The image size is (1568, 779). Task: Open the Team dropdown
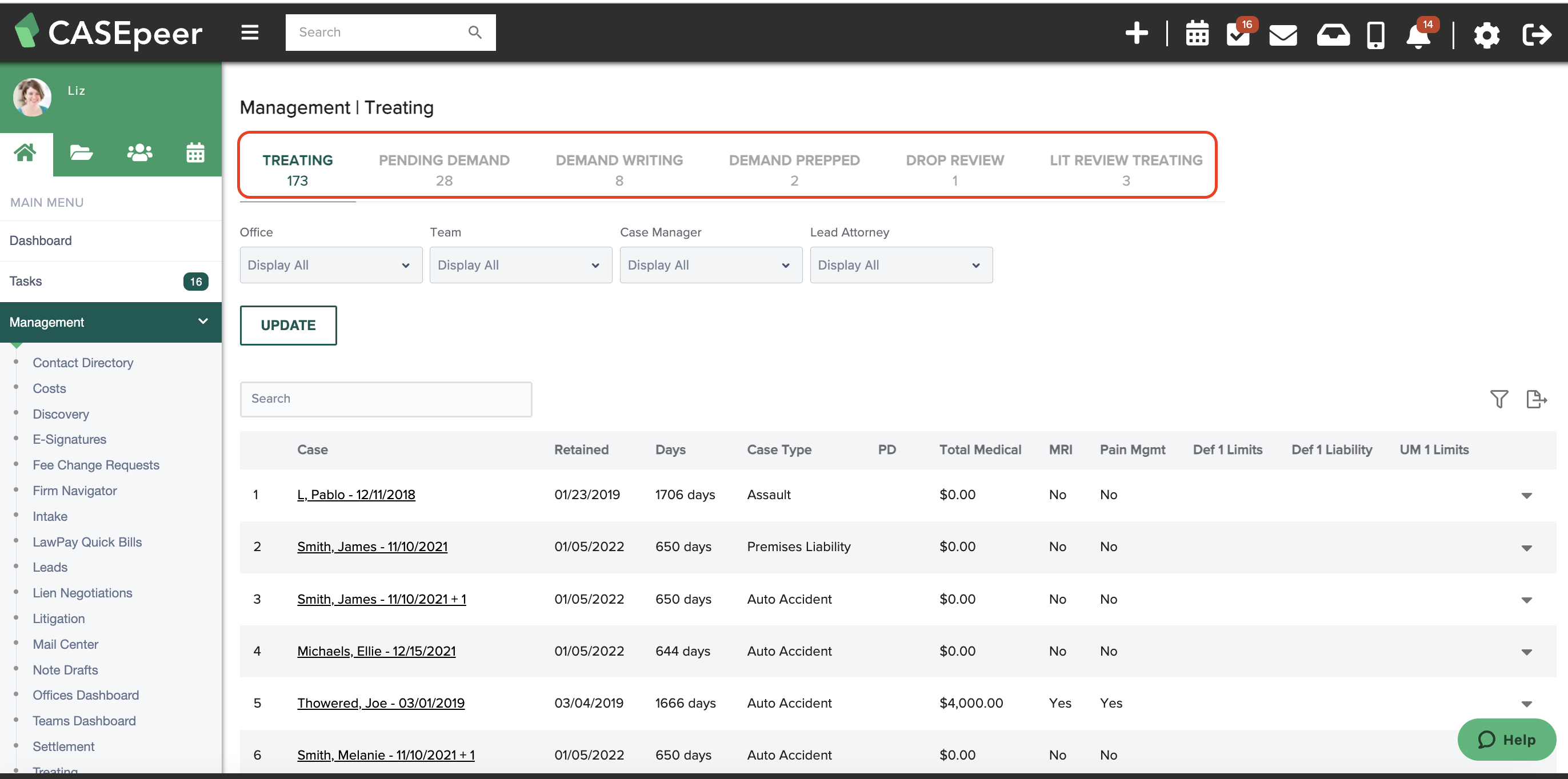(x=521, y=265)
